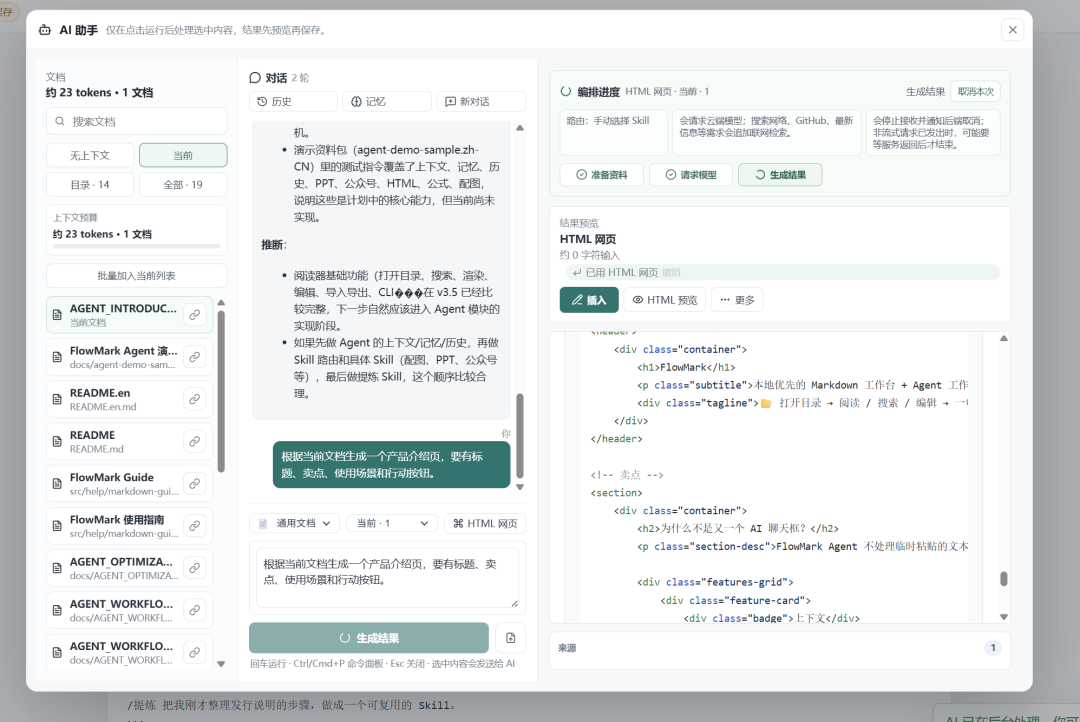The image size is (1080, 722).
Task: Select AGENT_OPTIMIZA document item
Action: point(129,568)
